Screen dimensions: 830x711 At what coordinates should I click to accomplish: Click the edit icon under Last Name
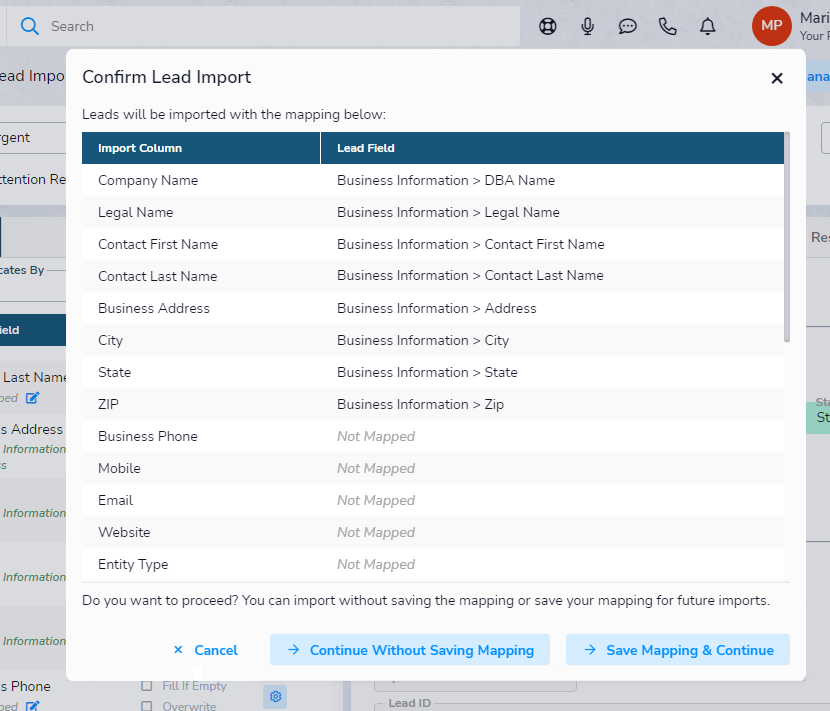[x=32, y=398]
